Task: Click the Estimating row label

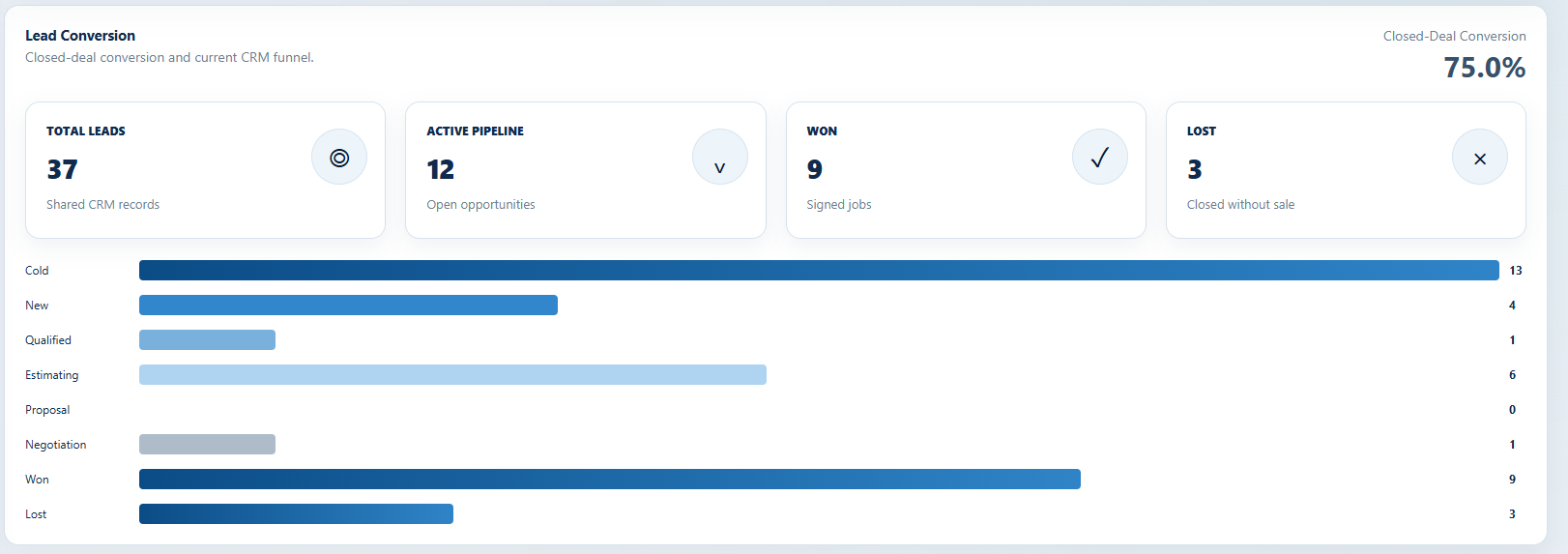Action: pos(52,375)
